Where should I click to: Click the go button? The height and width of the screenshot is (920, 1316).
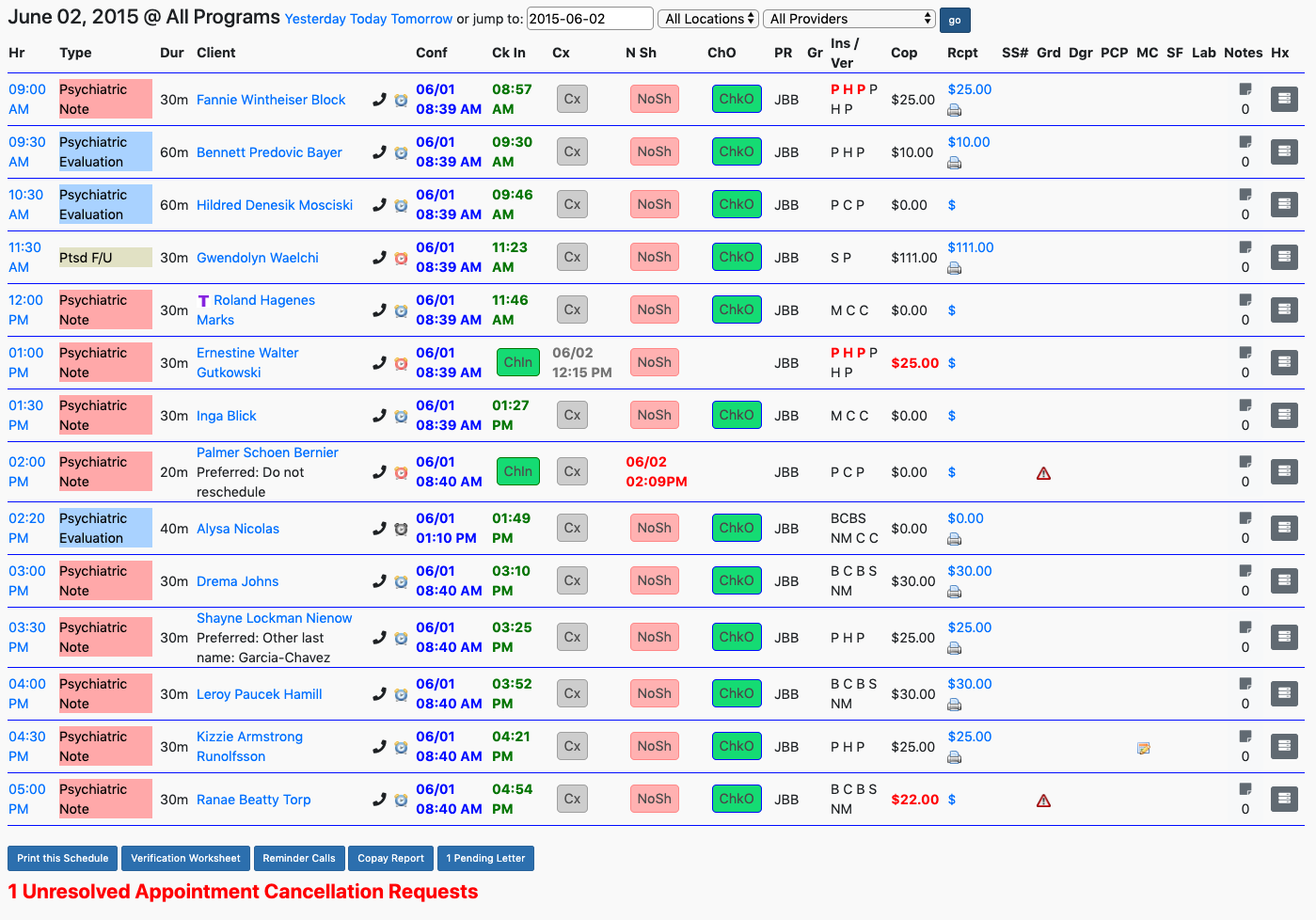coord(955,20)
